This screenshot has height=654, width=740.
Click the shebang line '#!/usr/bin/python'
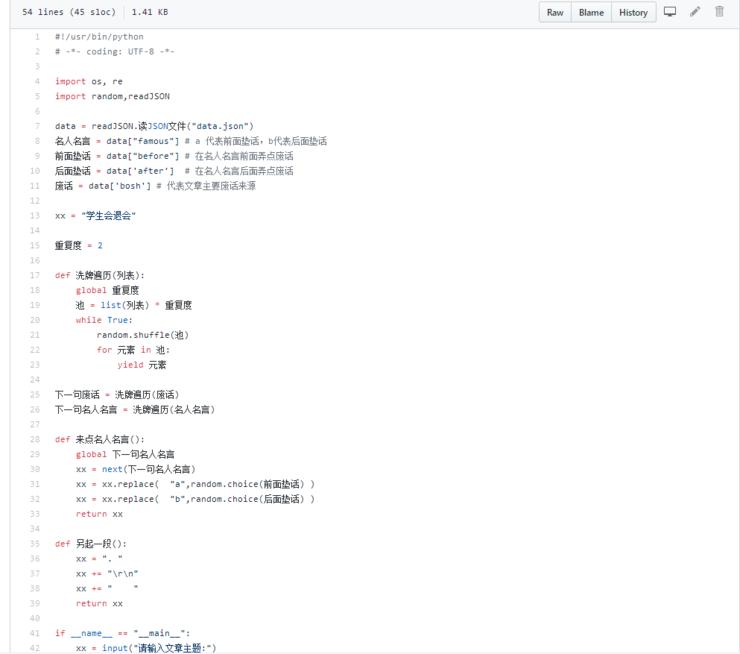pyautogui.click(x=99, y=37)
